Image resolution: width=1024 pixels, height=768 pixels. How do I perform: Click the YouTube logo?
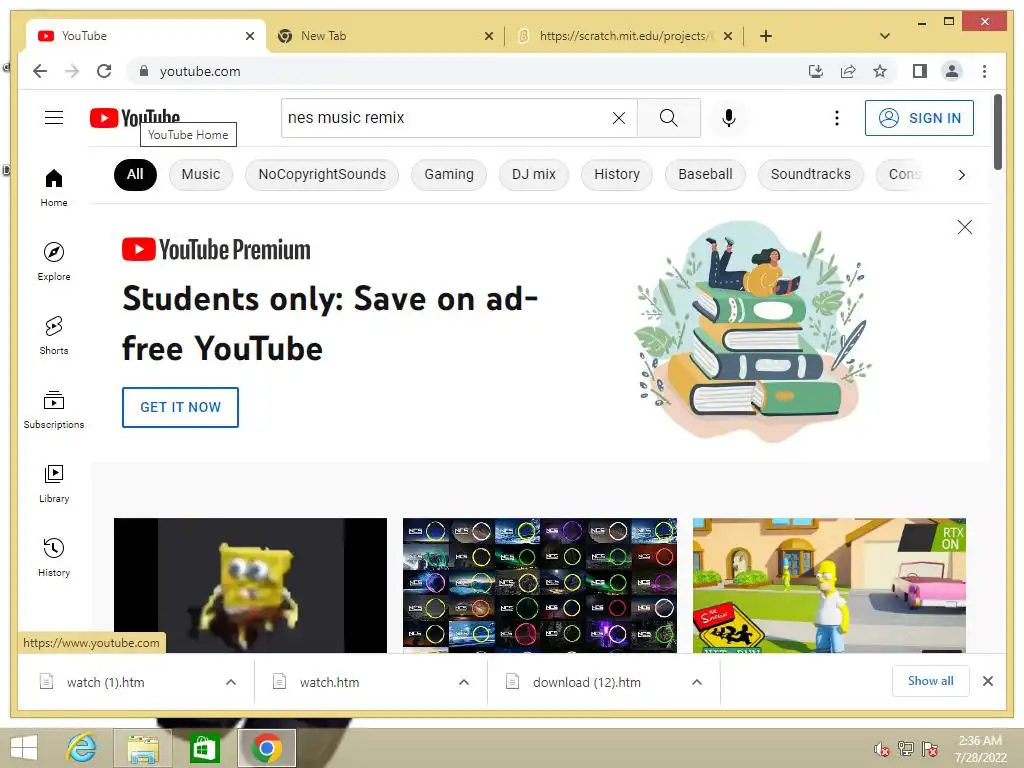tap(135, 118)
